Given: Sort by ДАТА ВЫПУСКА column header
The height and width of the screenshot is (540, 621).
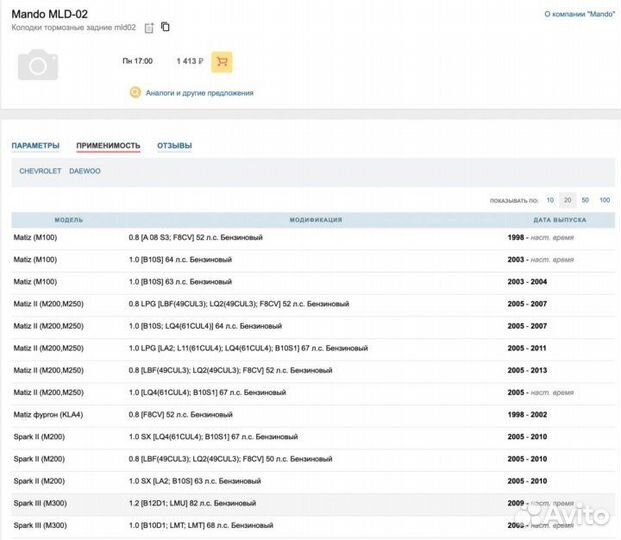Looking at the screenshot, I should coord(559,219).
